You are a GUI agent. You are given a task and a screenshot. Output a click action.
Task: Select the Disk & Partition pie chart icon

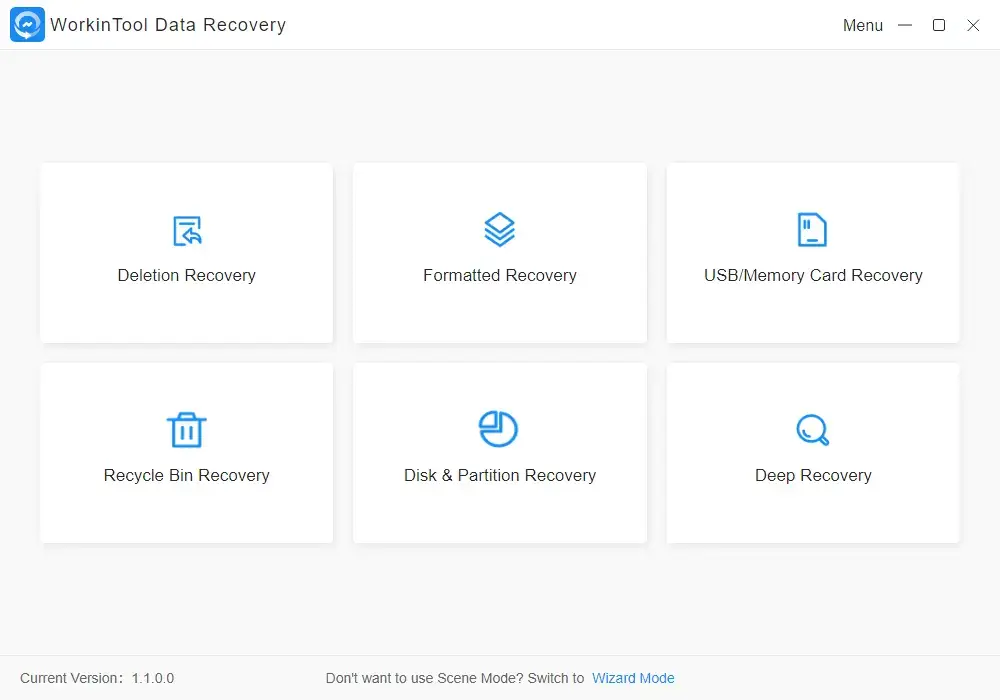pos(498,429)
